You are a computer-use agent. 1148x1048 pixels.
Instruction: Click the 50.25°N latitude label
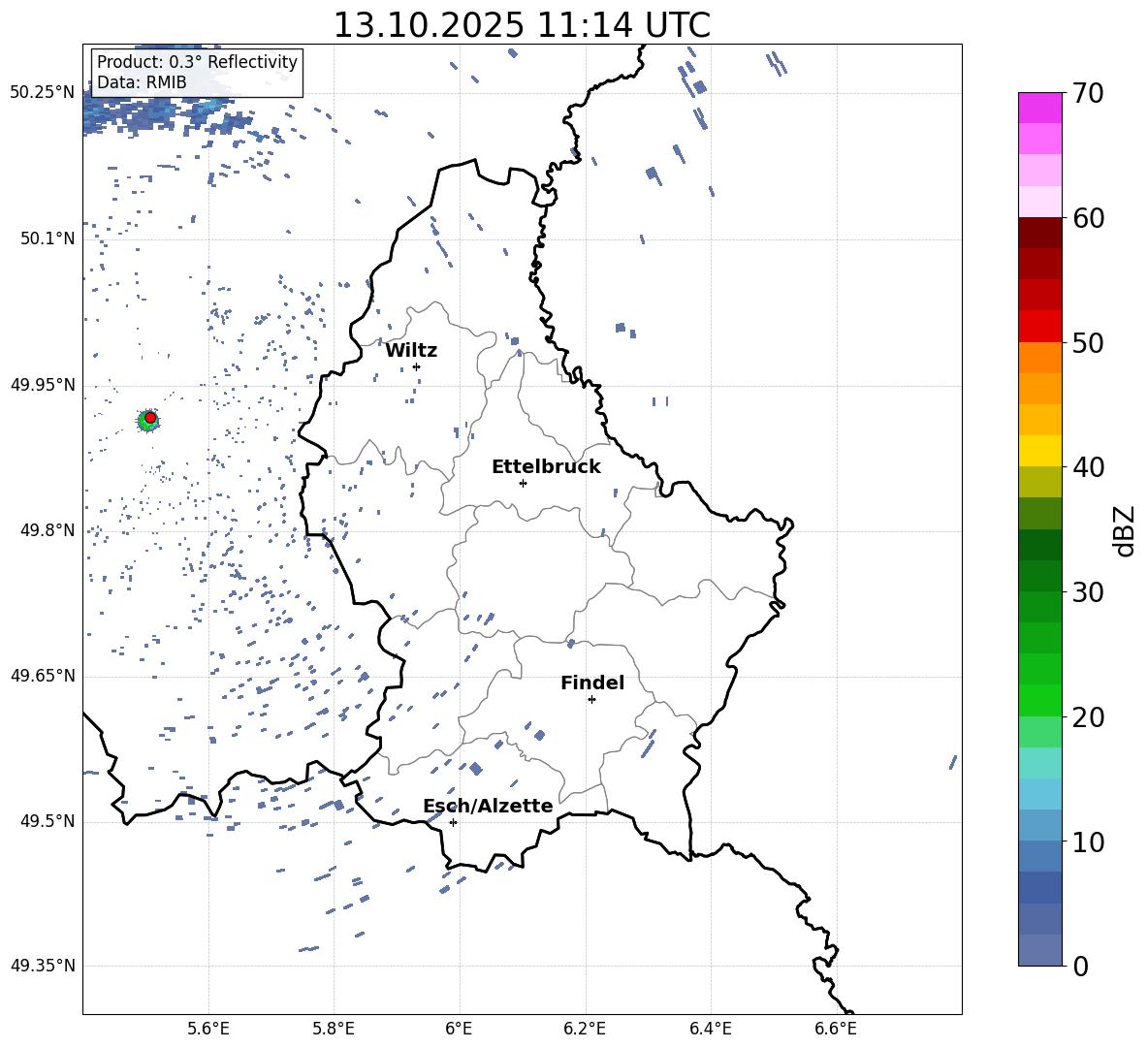click(43, 93)
